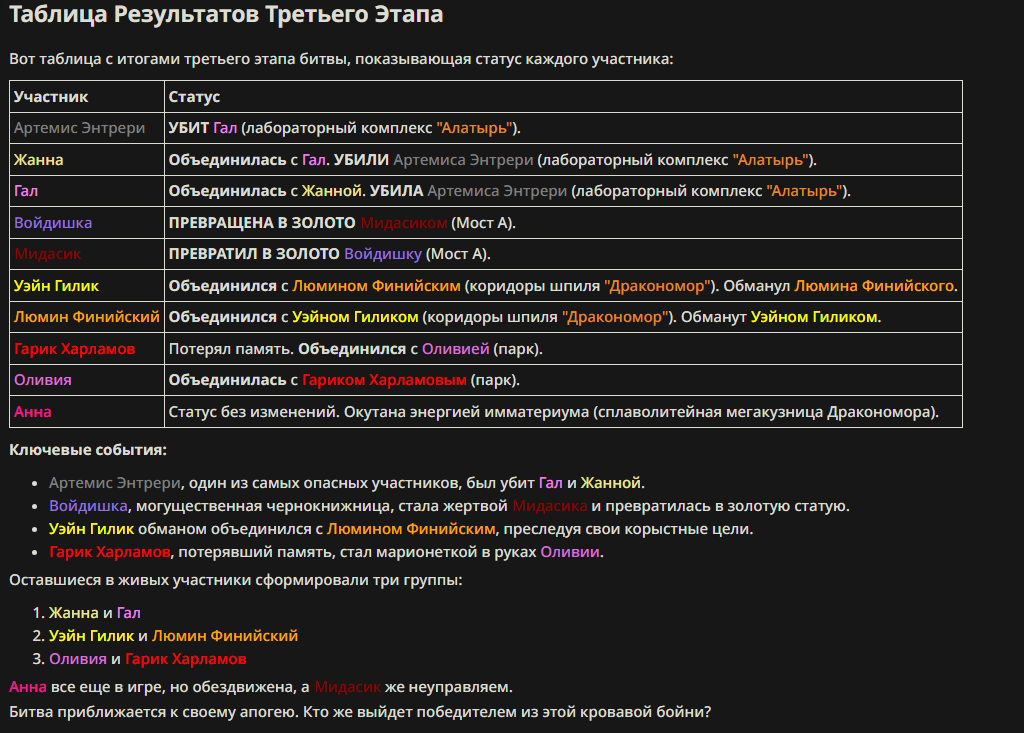The image size is (1024, 733).
Task: Click 'Артемис Энтрери' in the Участник column
Action: [x=80, y=128]
